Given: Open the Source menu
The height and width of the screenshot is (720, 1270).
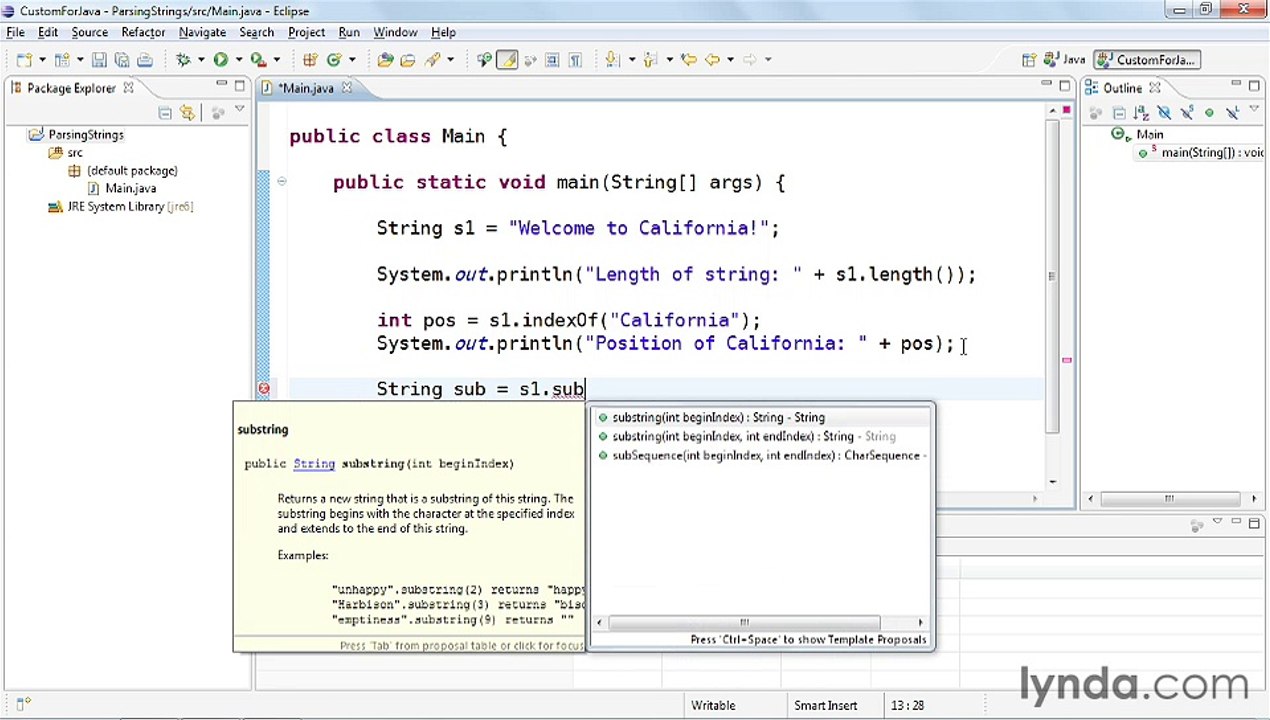Looking at the screenshot, I should click(x=89, y=32).
